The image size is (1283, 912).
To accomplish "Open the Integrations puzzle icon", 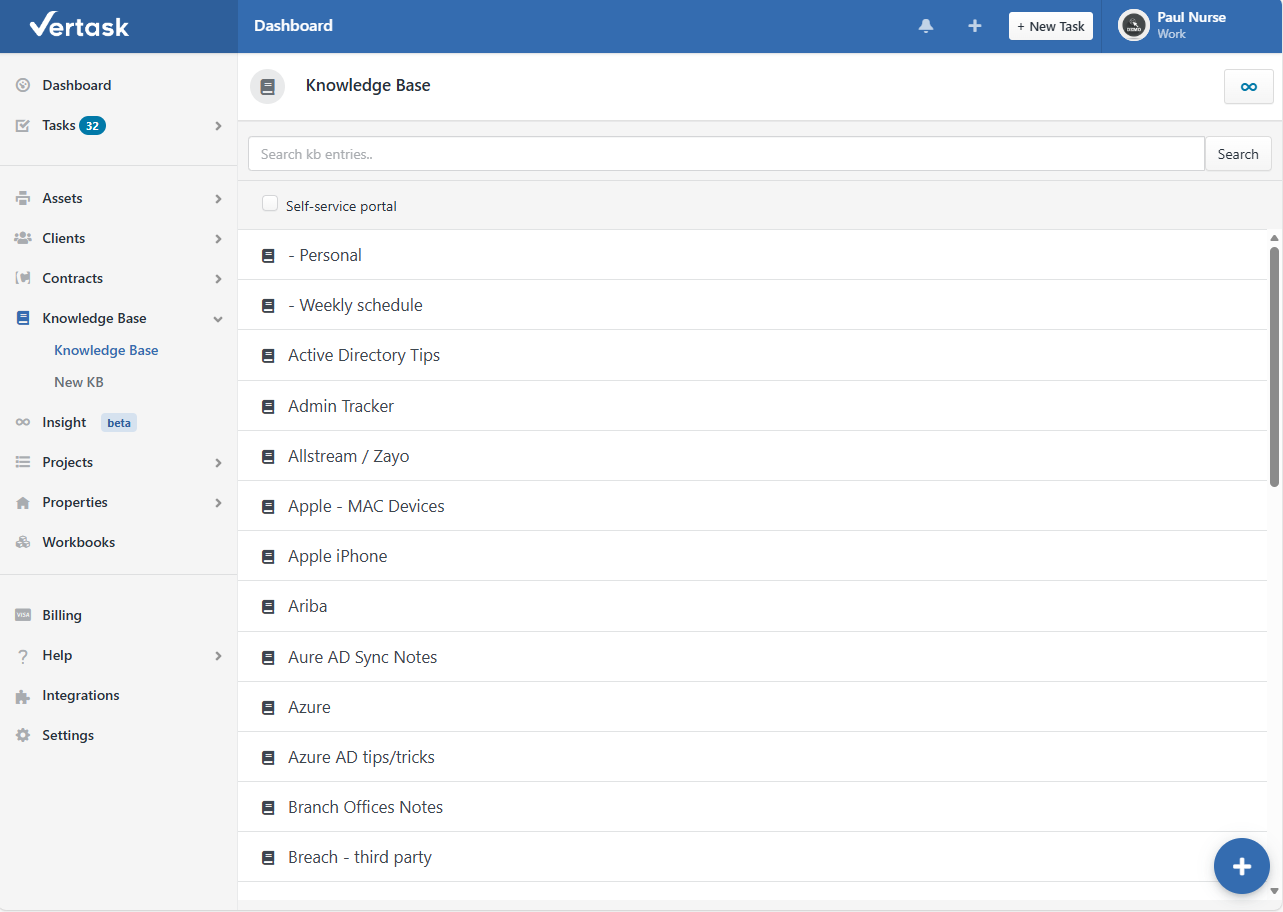I will click(21, 695).
